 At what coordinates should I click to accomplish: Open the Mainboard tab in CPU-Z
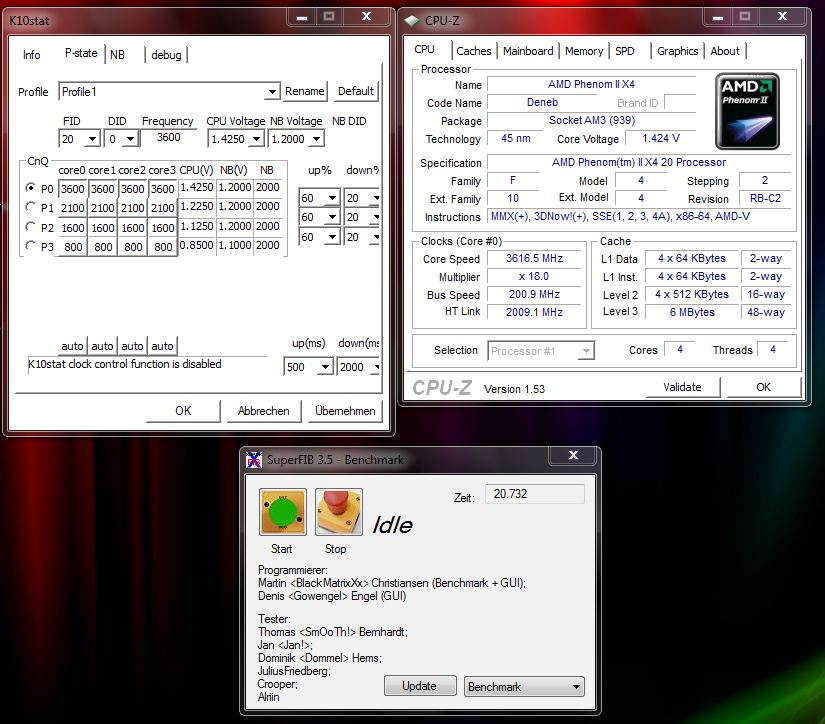click(x=528, y=51)
